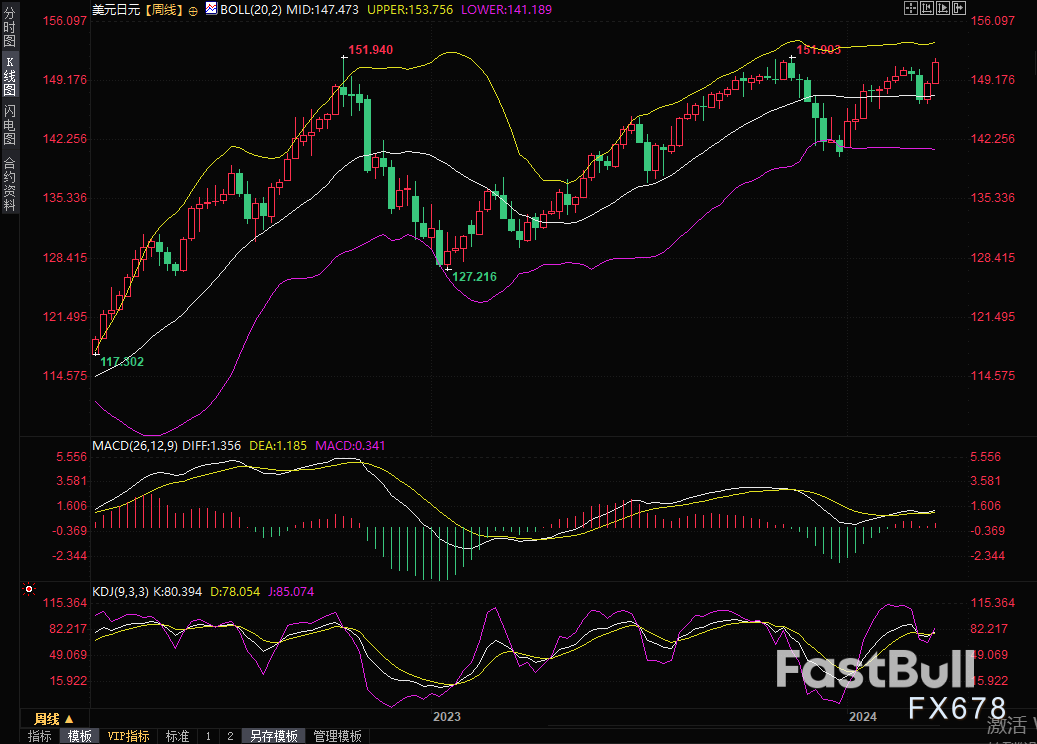Open the 闪电图 sidebar view
Screen dimensions: 1037x744
(x=9, y=122)
